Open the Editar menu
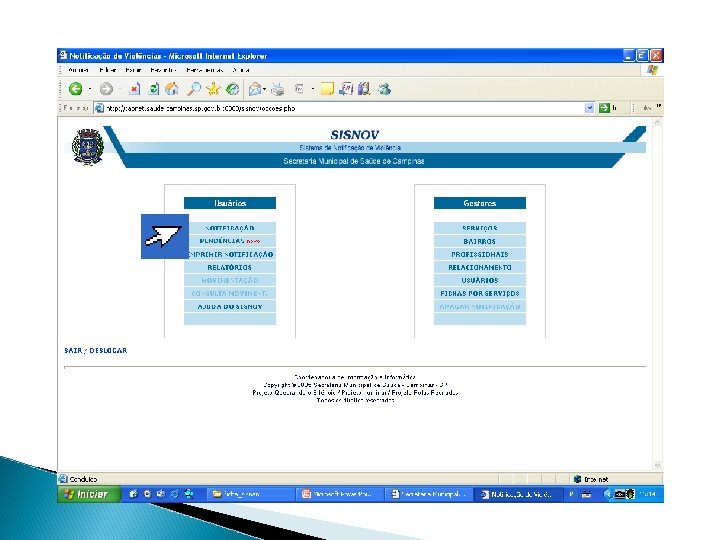720x540 pixels. (x=107, y=70)
